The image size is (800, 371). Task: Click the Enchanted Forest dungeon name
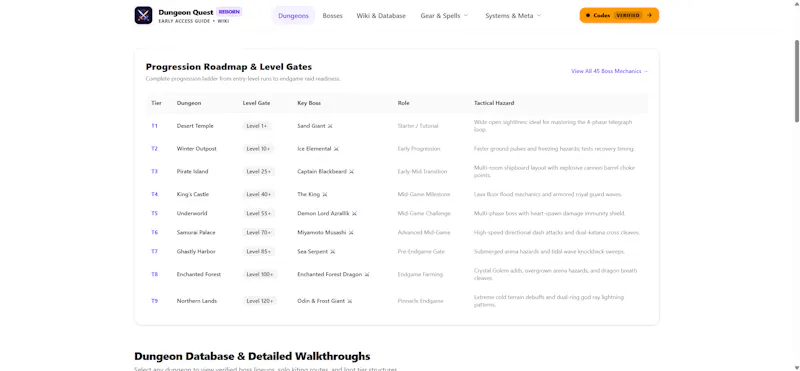coord(198,275)
